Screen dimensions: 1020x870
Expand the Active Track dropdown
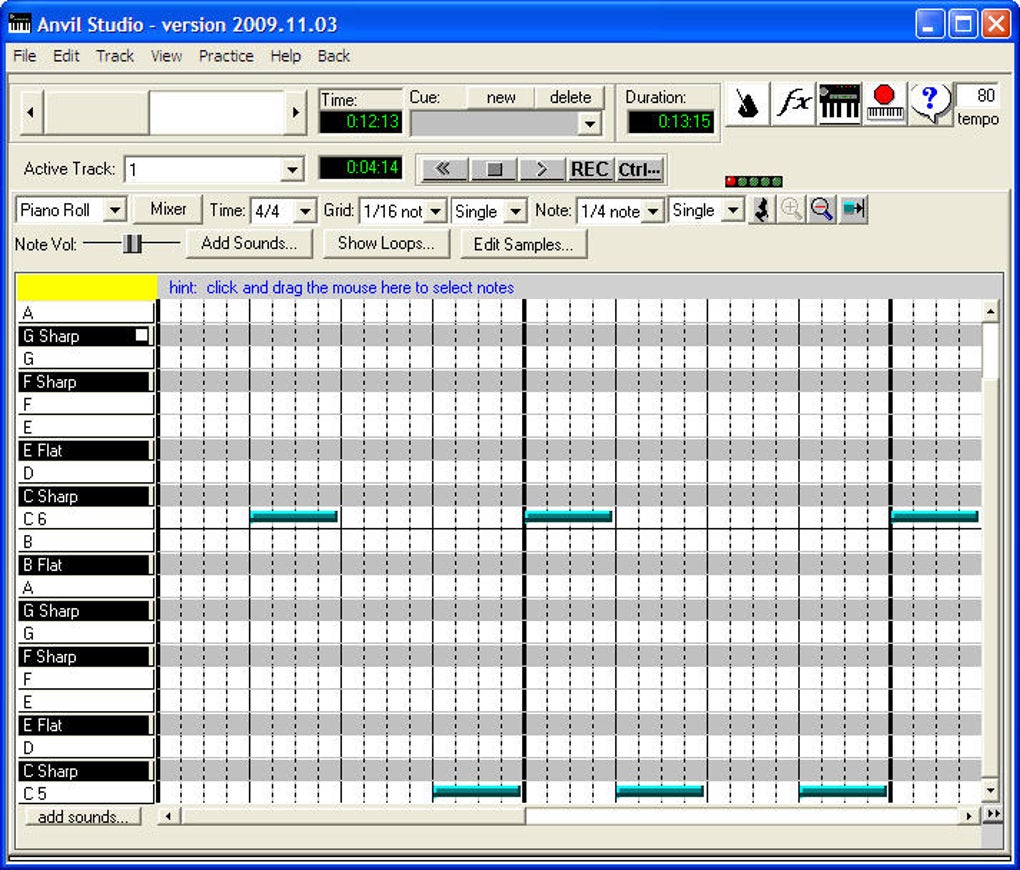tap(292, 170)
